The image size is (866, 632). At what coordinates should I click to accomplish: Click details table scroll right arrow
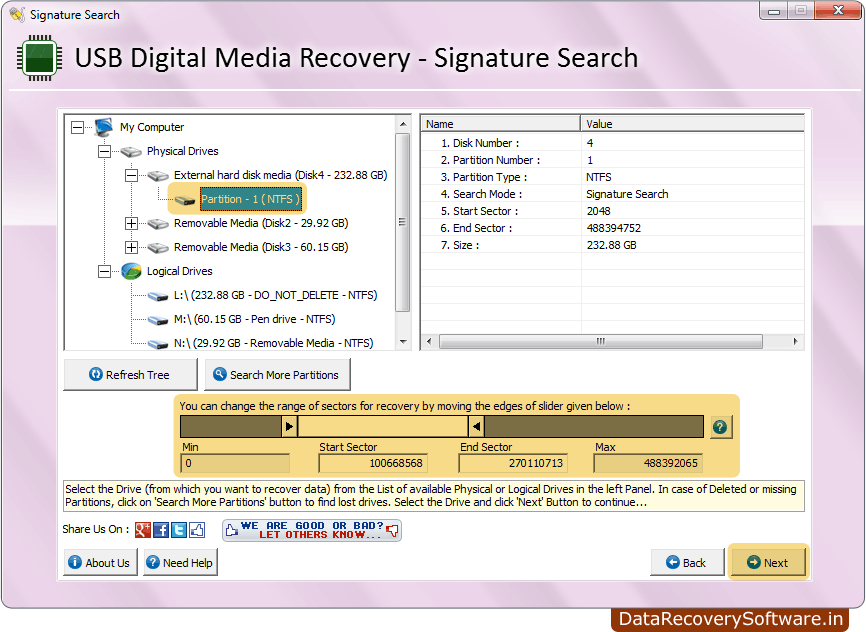795,341
